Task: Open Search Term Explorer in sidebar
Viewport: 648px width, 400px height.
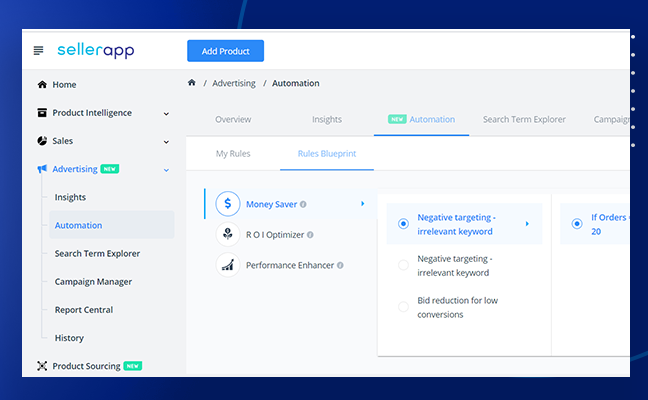Action: [x=97, y=253]
